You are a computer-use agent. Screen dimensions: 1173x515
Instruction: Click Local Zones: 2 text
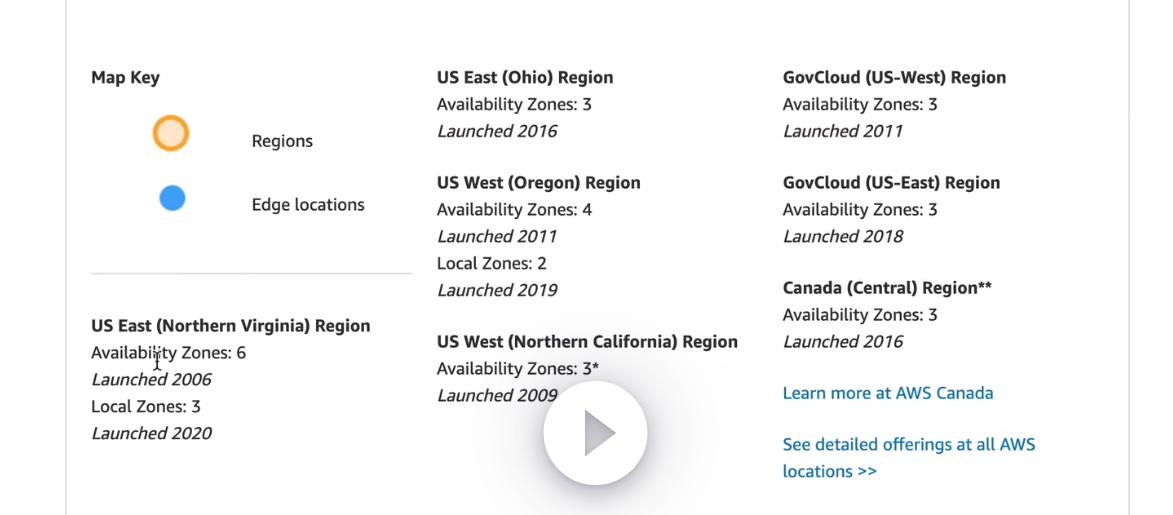tap(491, 263)
